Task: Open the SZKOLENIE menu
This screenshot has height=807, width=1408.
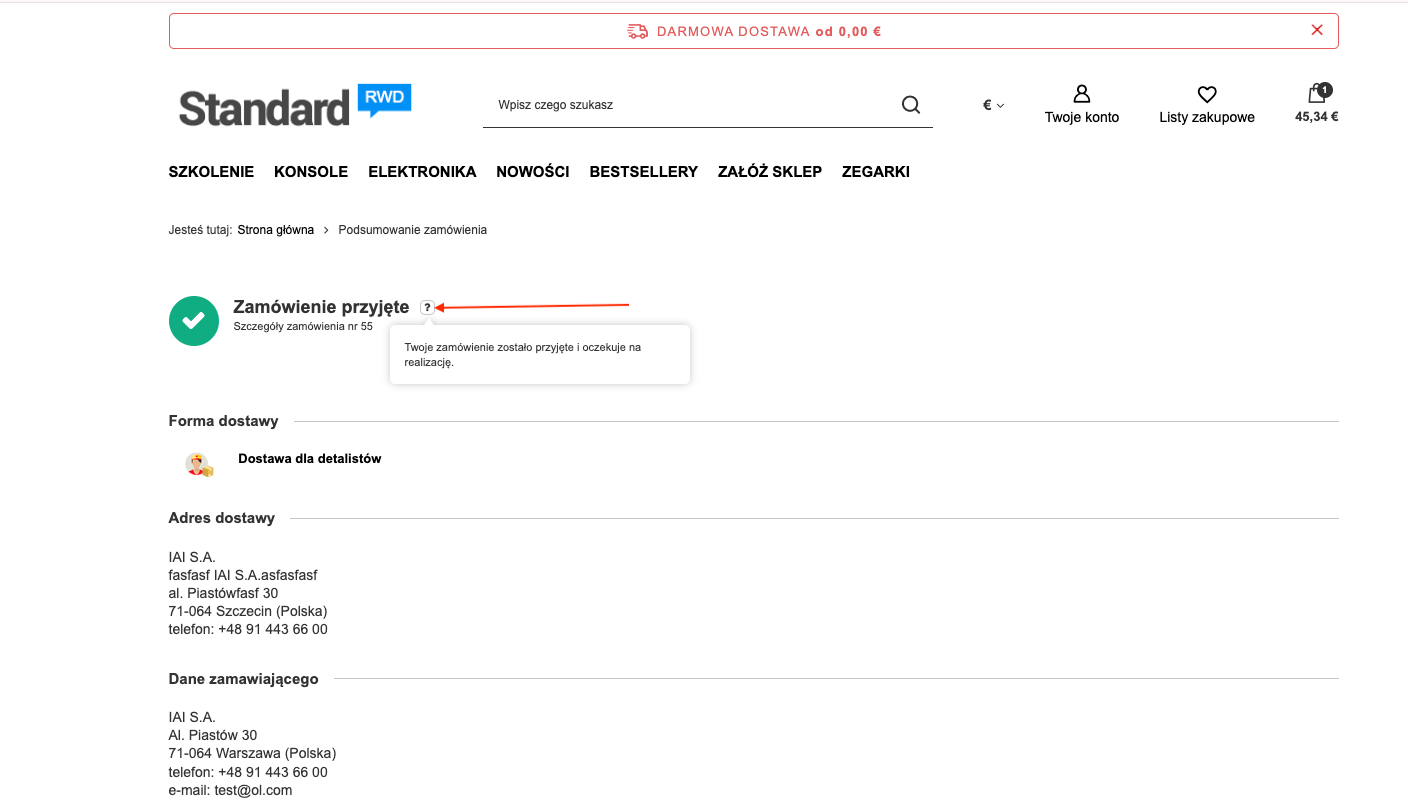Action: coord(211,172)
